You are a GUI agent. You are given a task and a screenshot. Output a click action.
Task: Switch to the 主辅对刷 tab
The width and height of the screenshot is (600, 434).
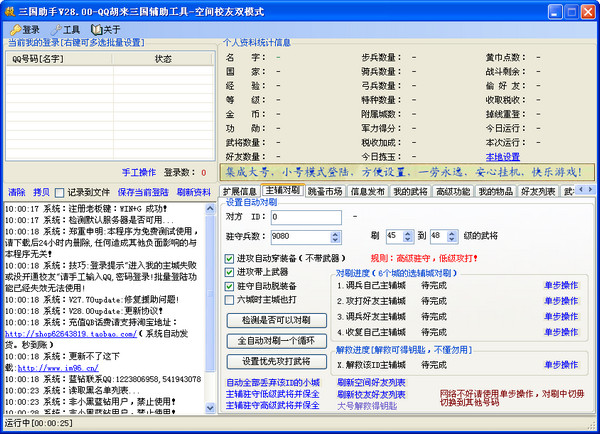pyautogui.click(x=282, y=190)
